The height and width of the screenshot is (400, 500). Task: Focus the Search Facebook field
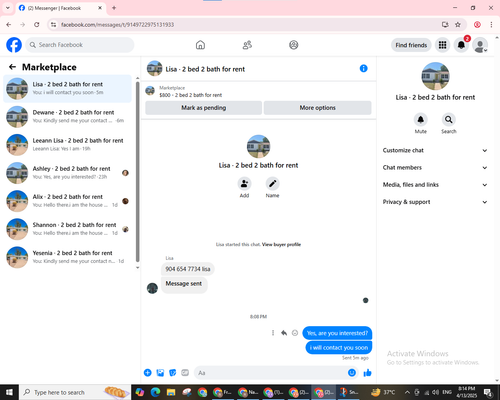[80, 45]
